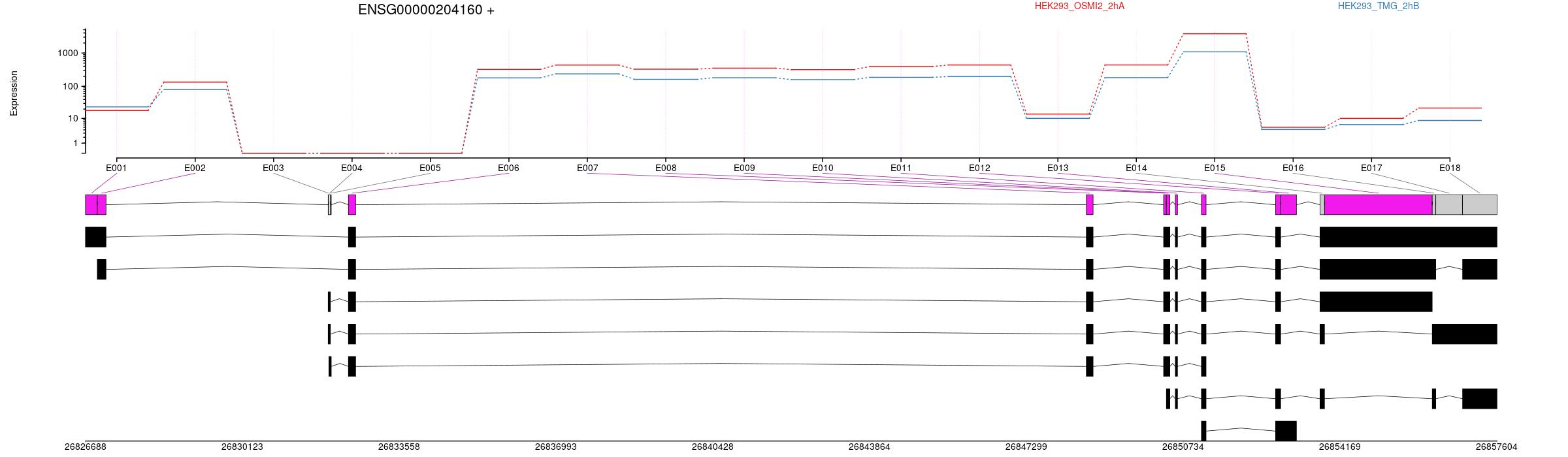Click the exon label E017

point(1371,168)
